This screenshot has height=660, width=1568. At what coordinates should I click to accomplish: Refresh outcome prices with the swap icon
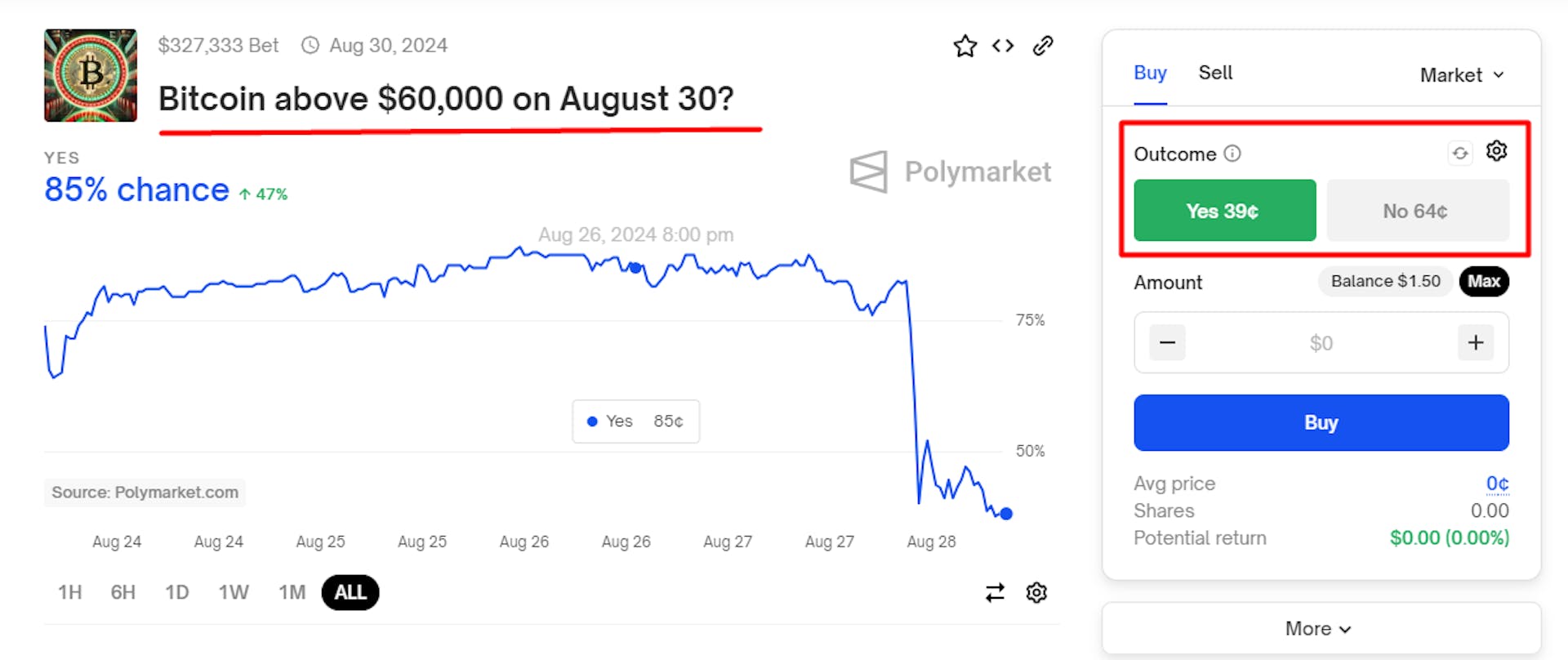[1460, 152]
